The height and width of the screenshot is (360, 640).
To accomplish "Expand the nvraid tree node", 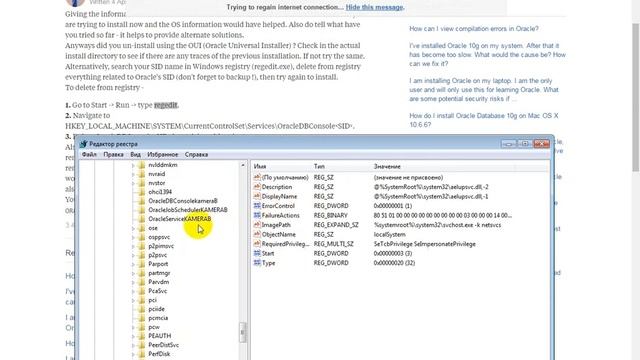I will point(133,174).
